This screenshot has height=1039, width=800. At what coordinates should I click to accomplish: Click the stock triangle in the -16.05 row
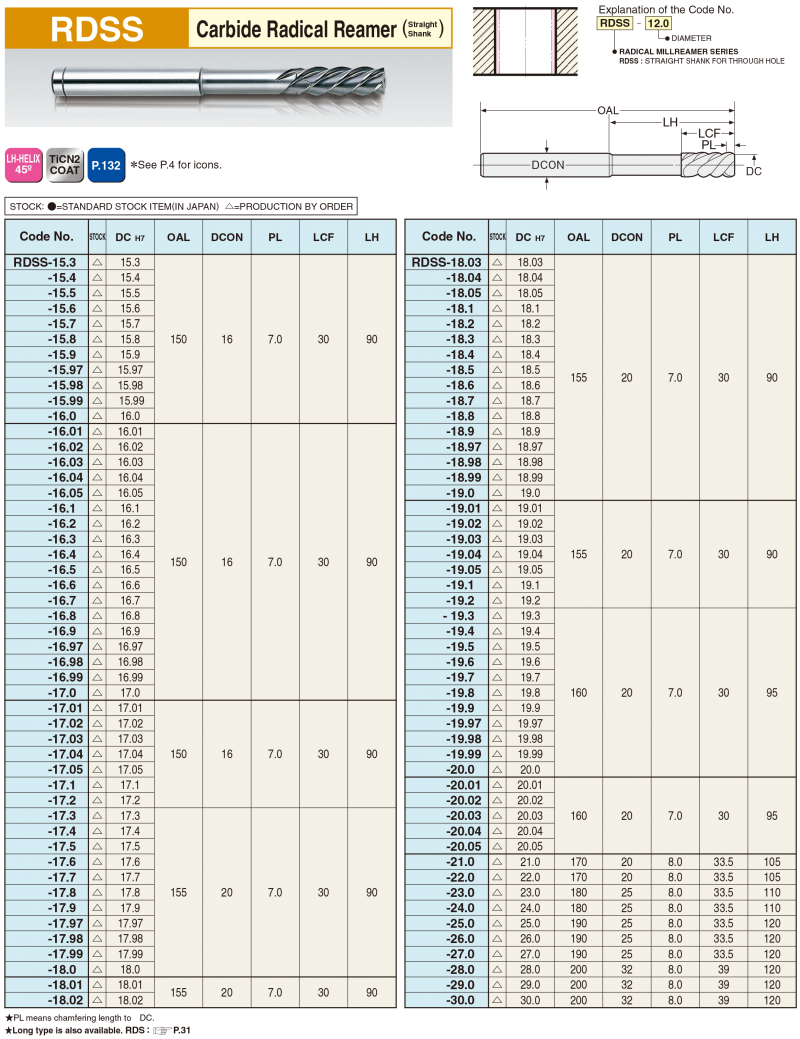pos(97,493)
